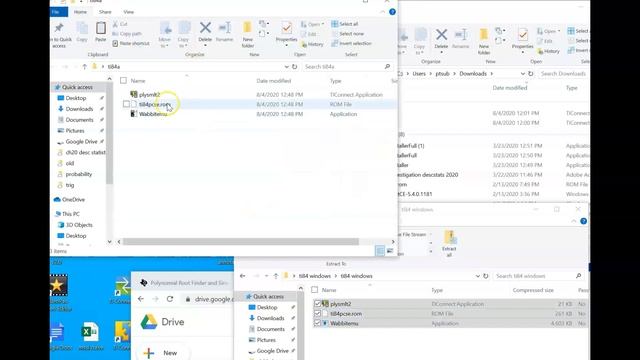The image size is (640, 360).
Task: Click New button in Google Drive
Action: (x=162, y=353)
